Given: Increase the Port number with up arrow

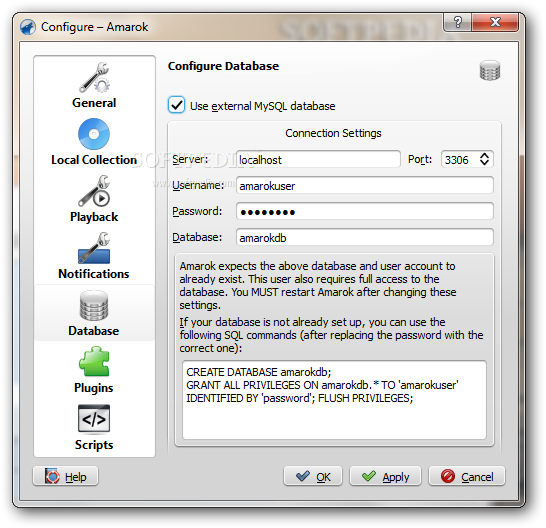Looking at the screenshot, I should click(484, 155).
